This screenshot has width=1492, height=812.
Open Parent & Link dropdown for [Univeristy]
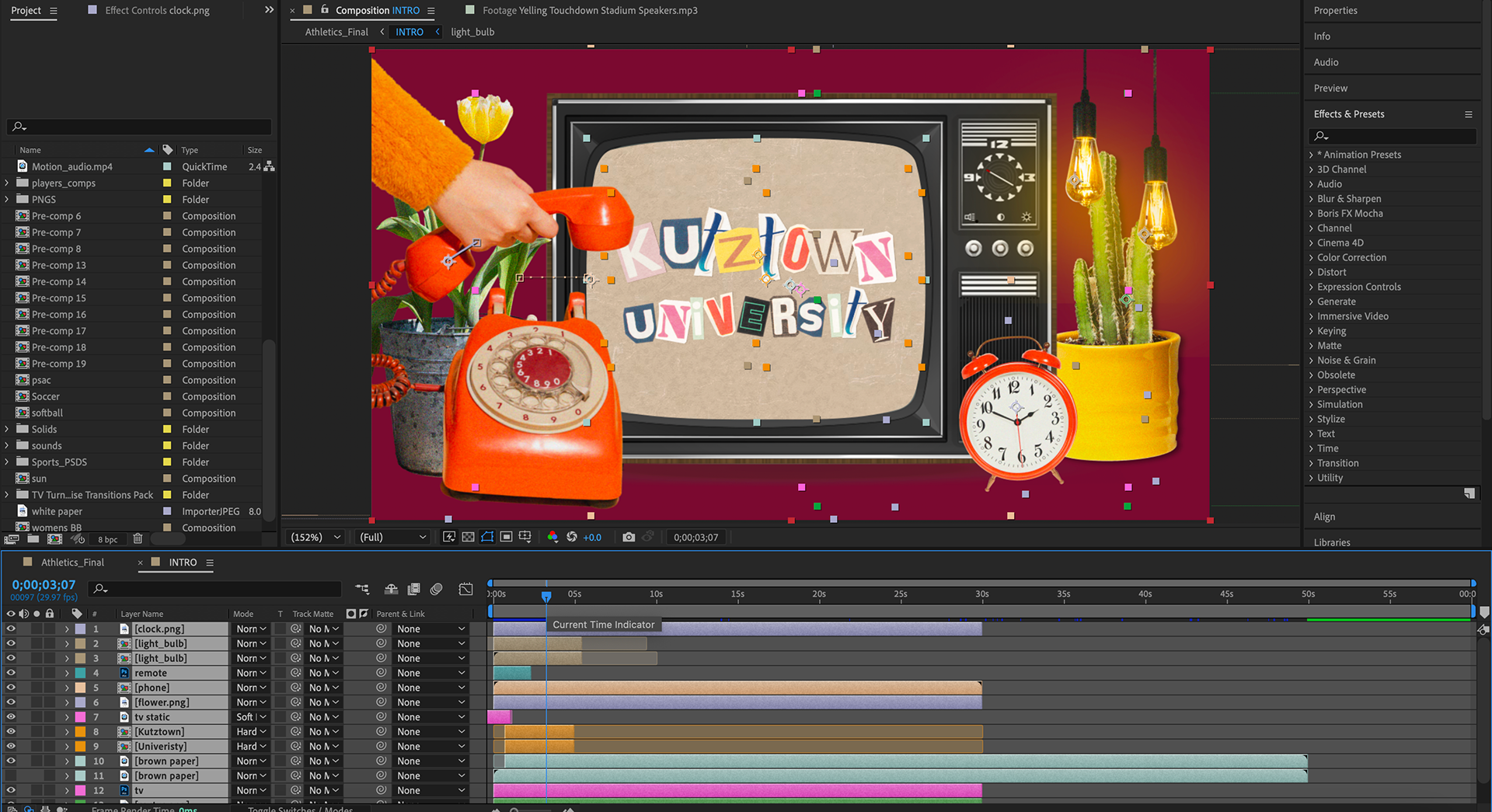(x=431, y=747)
